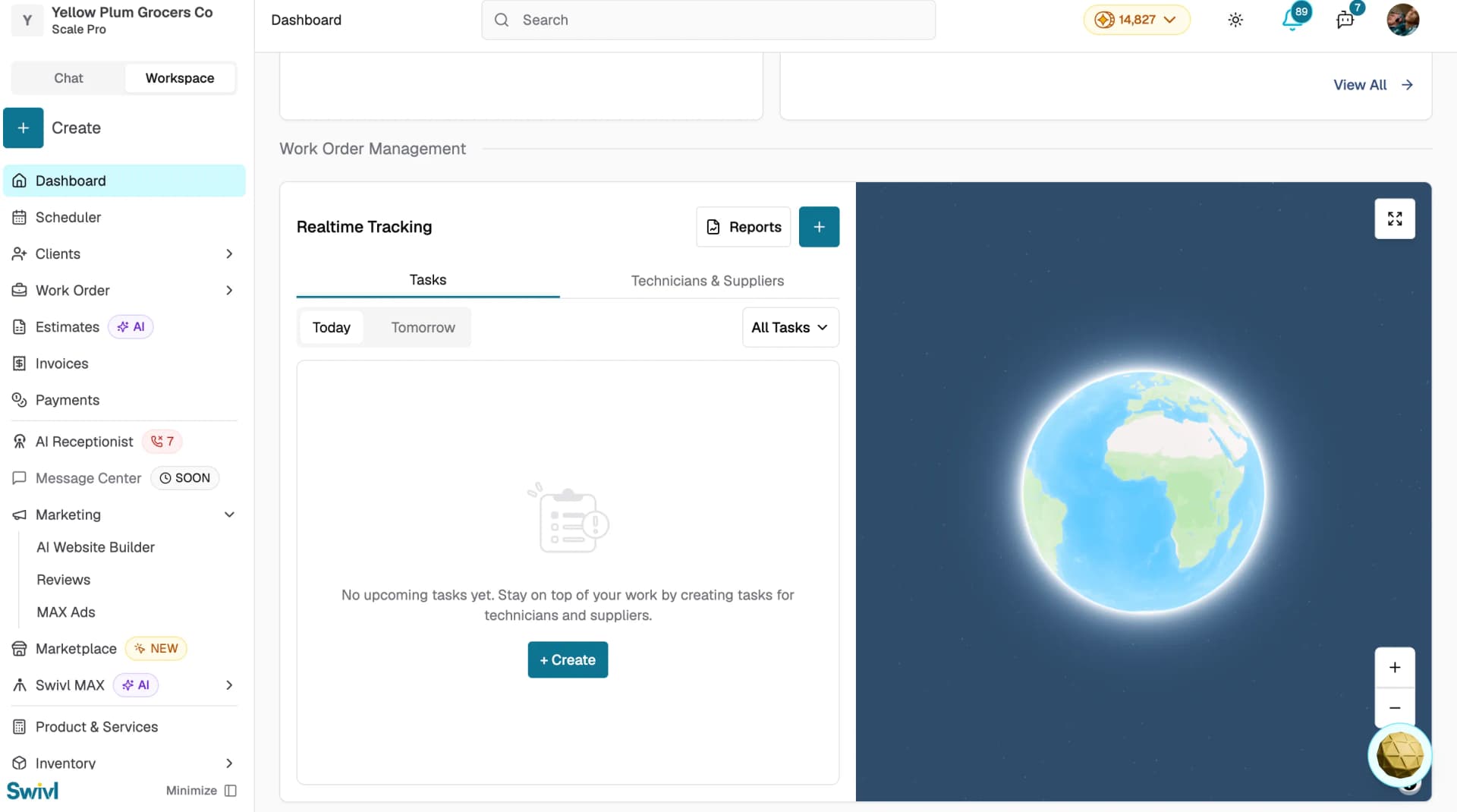Viewport: 1457px width, 812px height.
Task: Expand the Swivl MAX submenu
Action: click(229, 685)
